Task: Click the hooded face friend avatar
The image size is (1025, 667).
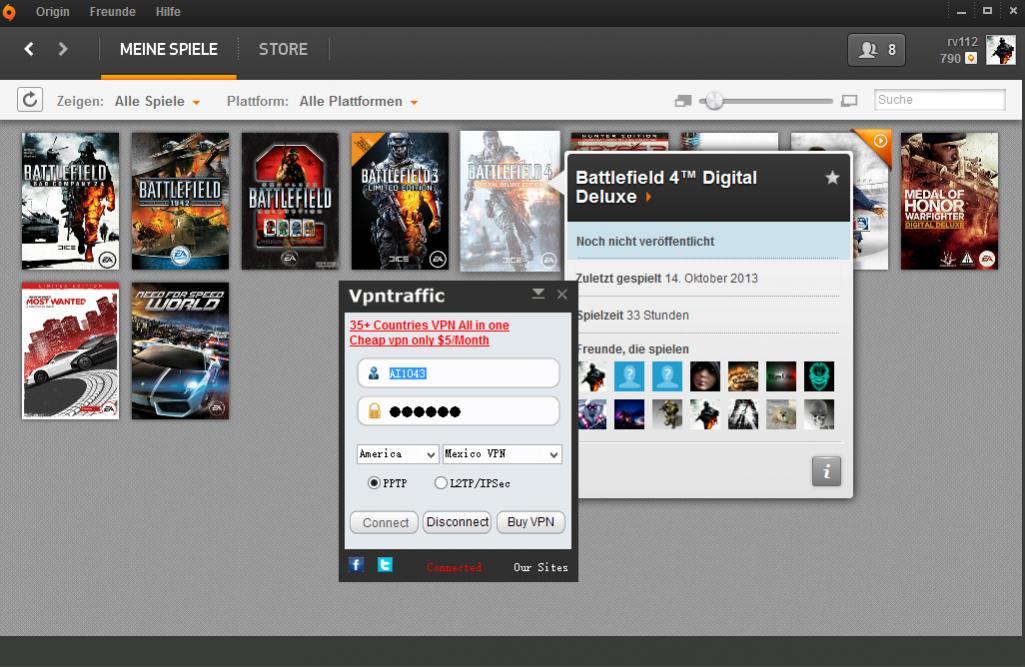Action: [705, 377]
